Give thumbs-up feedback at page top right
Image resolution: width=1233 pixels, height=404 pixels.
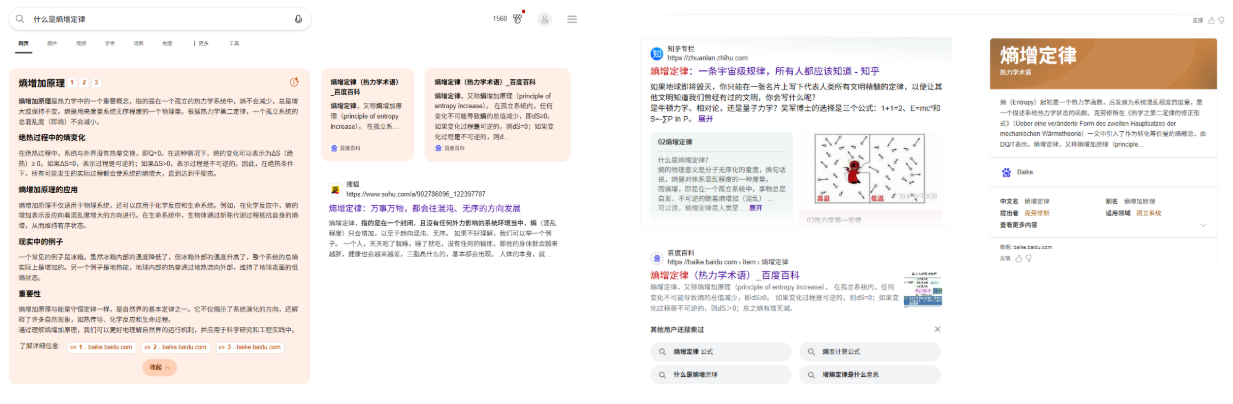pyautogui.click(x=1212, y=20)
